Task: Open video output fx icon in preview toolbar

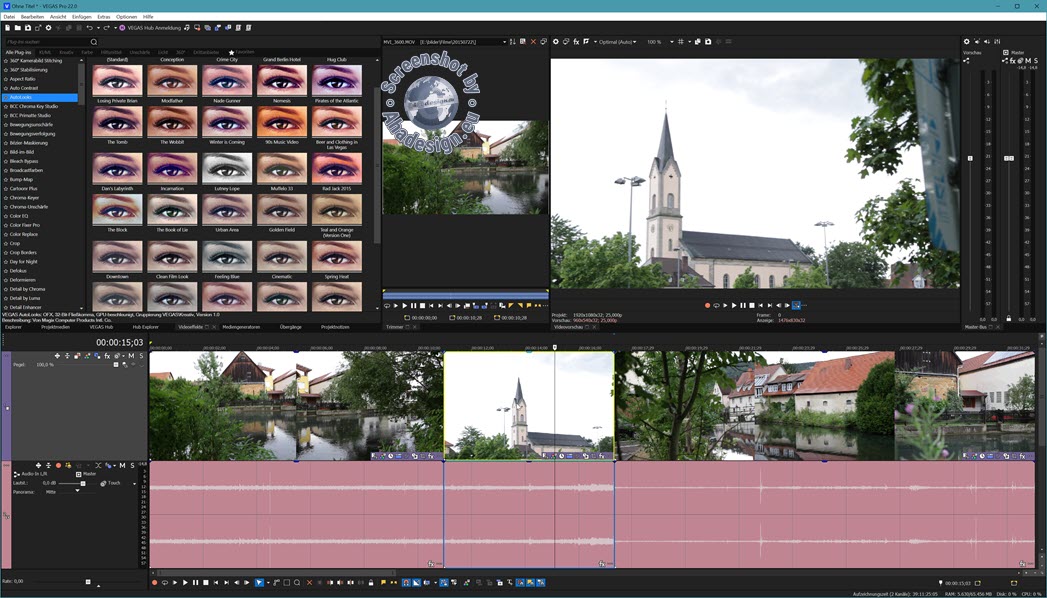Action: pos(576,42)
